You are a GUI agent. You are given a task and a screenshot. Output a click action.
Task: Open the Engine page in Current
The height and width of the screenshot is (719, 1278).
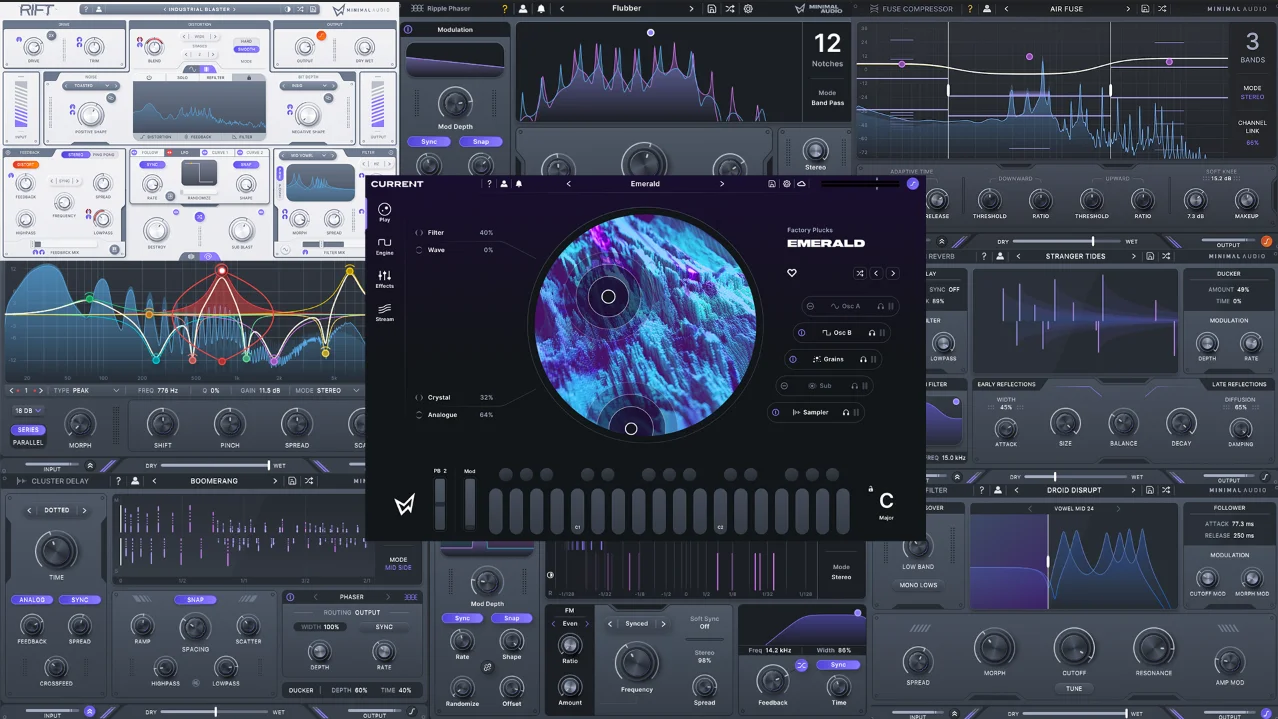coord(384,246)
